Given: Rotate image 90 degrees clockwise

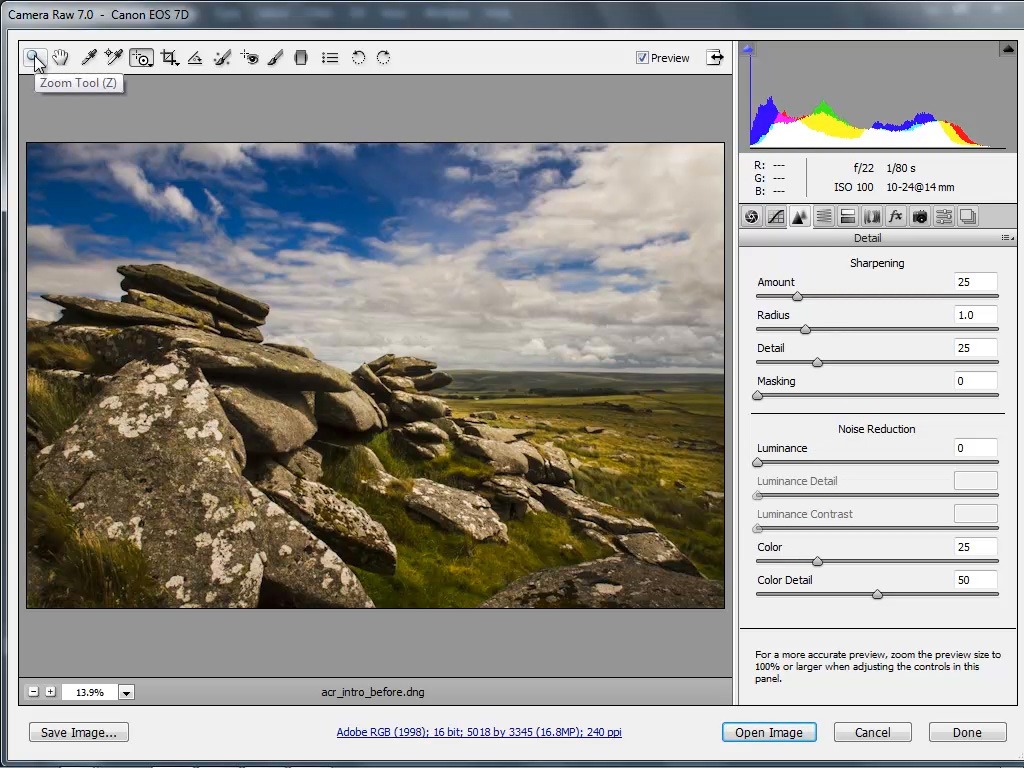Looking at the screenshot, I should point(383,58).
